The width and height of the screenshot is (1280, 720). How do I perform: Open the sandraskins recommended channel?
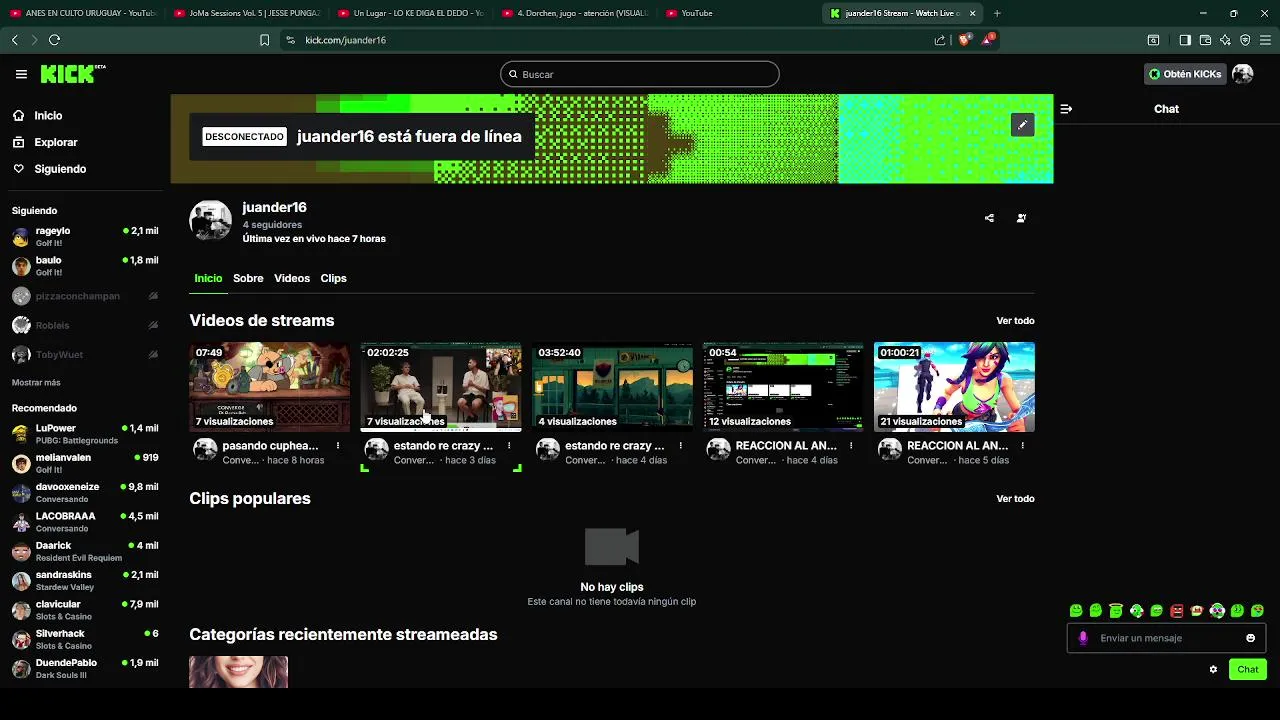[x=85, y=581]
